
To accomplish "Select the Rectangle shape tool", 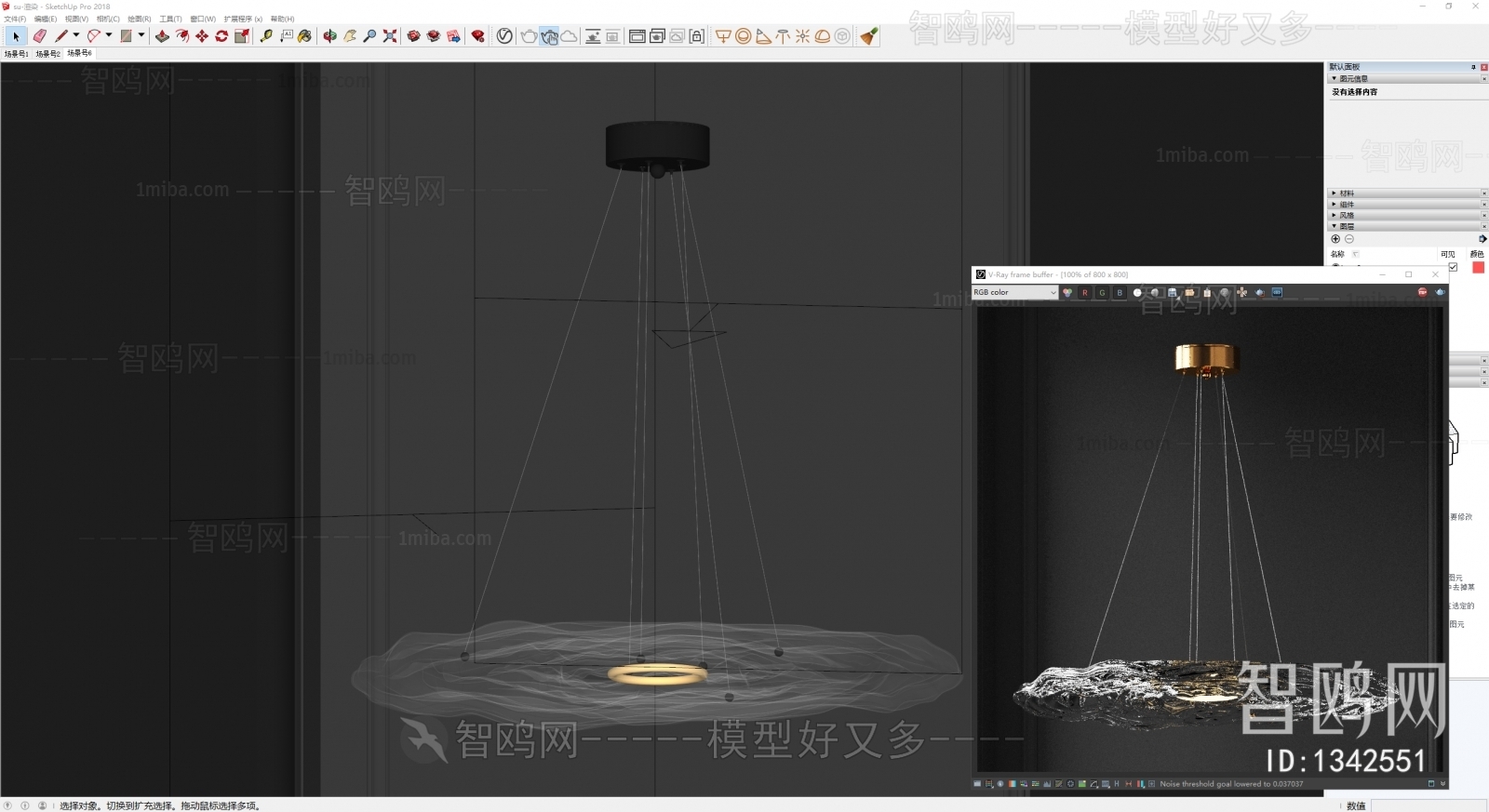I will (126, 36).
